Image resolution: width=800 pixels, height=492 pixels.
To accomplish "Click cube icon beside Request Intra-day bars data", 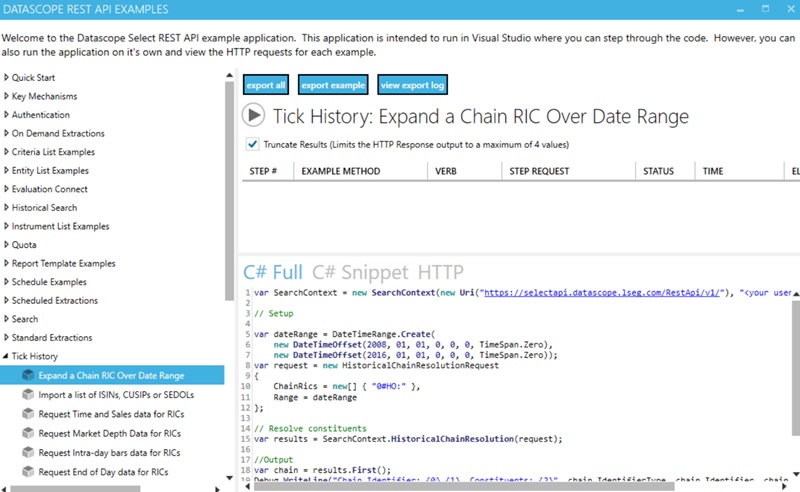I will coord(28,452).
